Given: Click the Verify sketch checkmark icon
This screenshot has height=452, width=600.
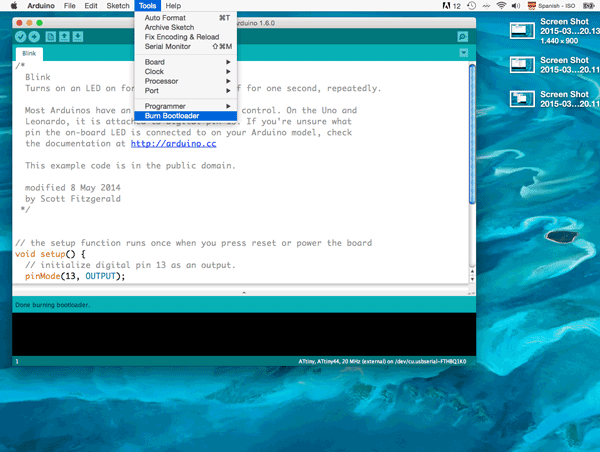Looking at the screenshot, I should point(21,37).
